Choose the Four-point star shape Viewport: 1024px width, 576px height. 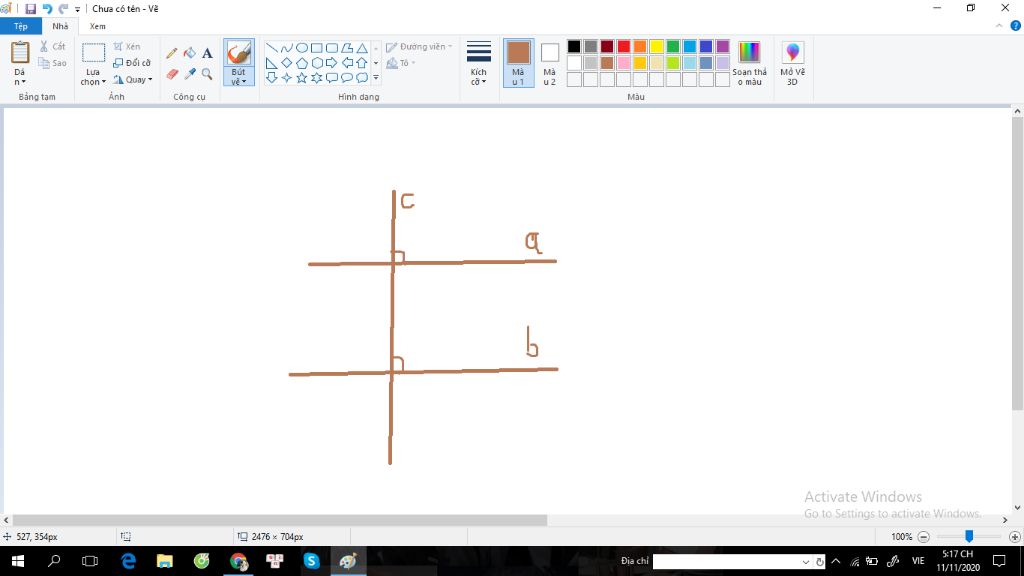pos(287,78)
